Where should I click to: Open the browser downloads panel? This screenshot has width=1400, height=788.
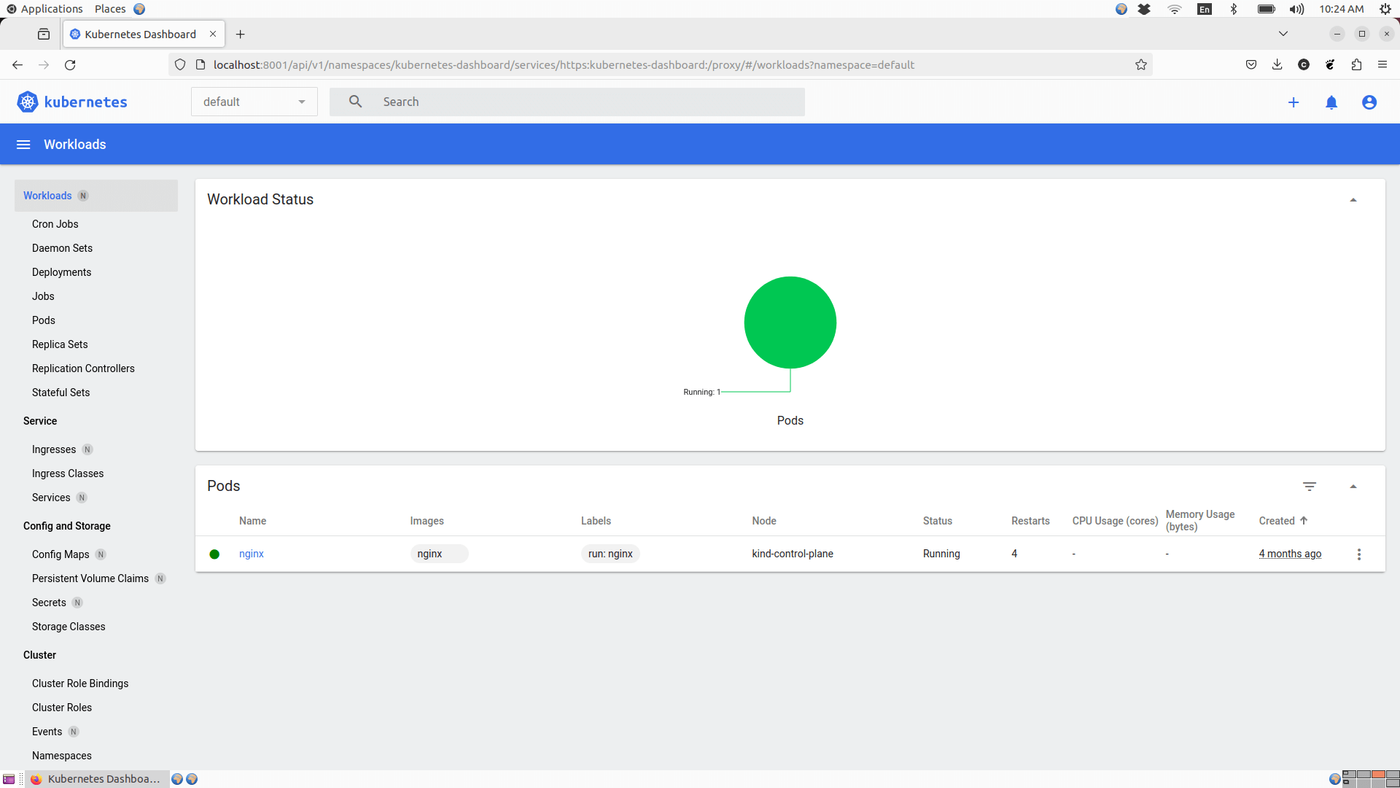pyautogui.click(x=1277, y=65)
